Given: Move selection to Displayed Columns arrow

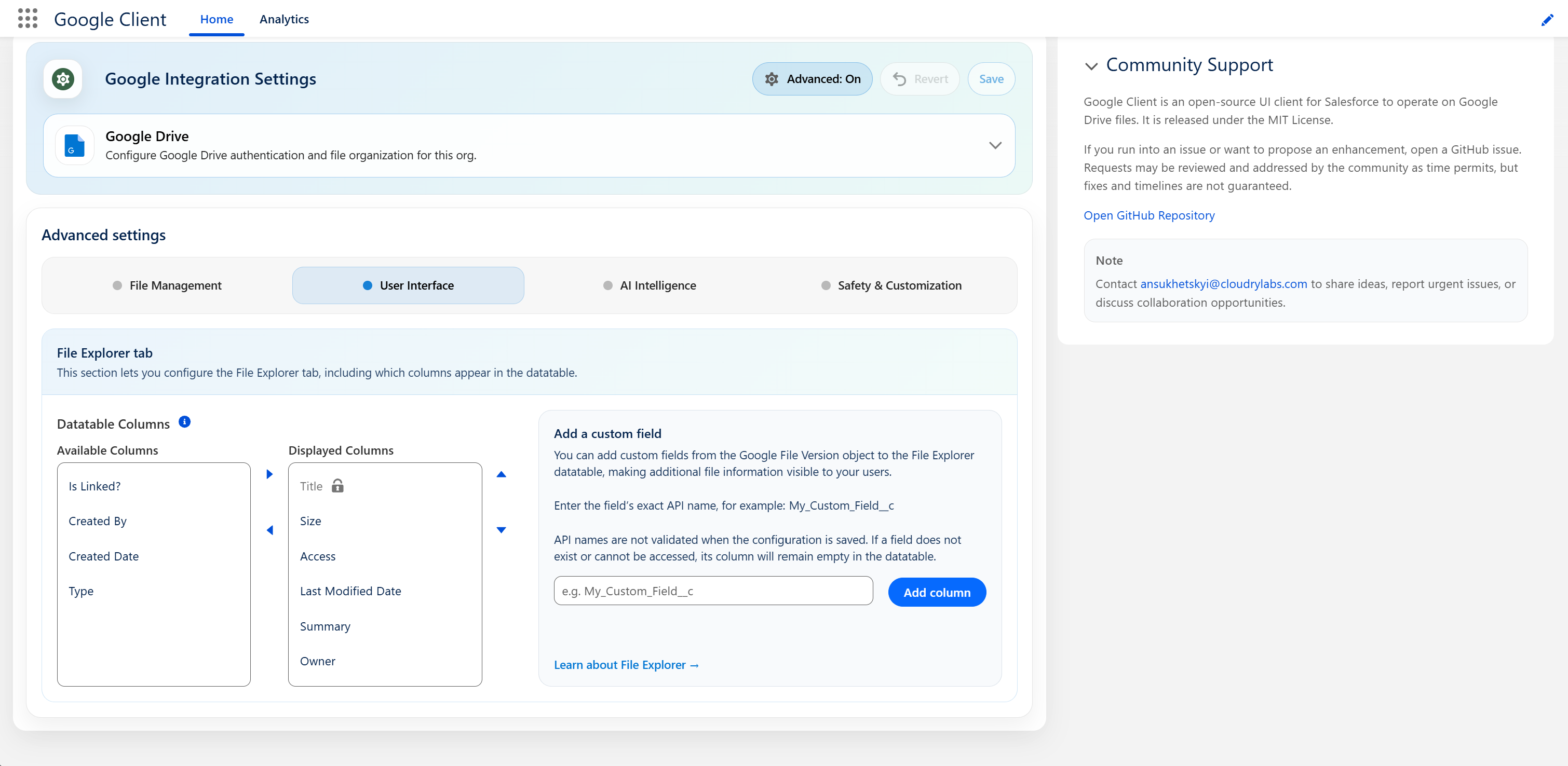Looking at the screenshot, I should pyautogui.click(x=269, y=474).
